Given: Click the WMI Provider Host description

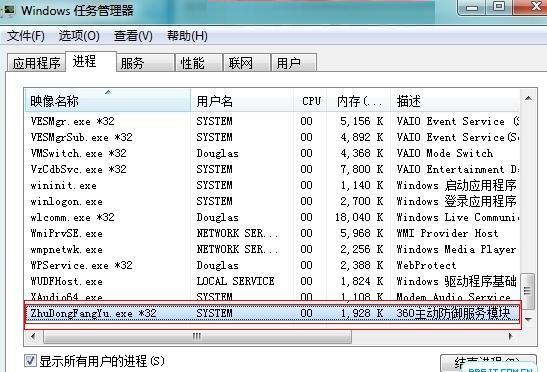Looking at the screenshot, I should 447,233.
